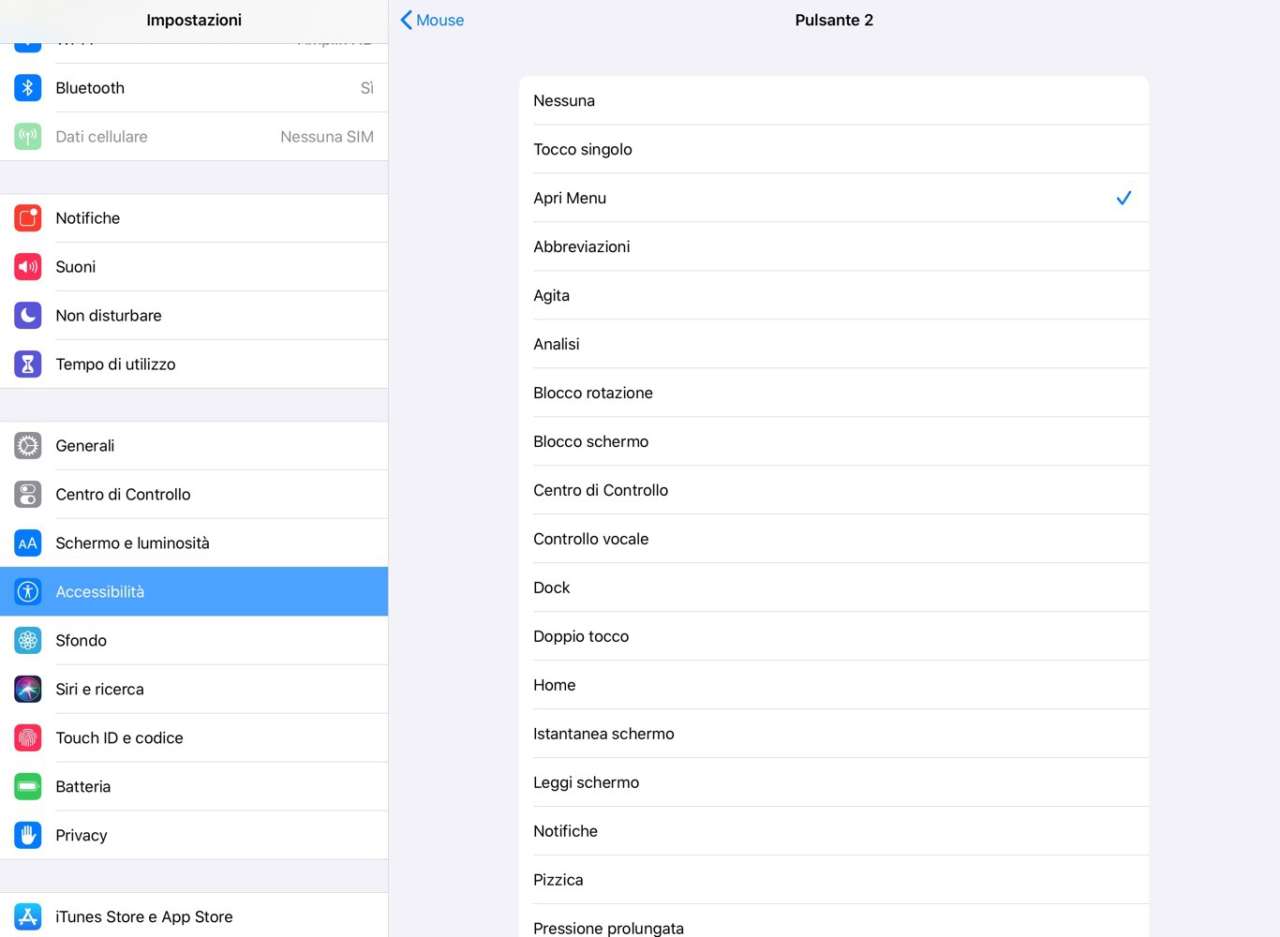Image resolution: width=1280 pixels, height=937 pixels.
Task: Select Analisi action
Action: 834,344
